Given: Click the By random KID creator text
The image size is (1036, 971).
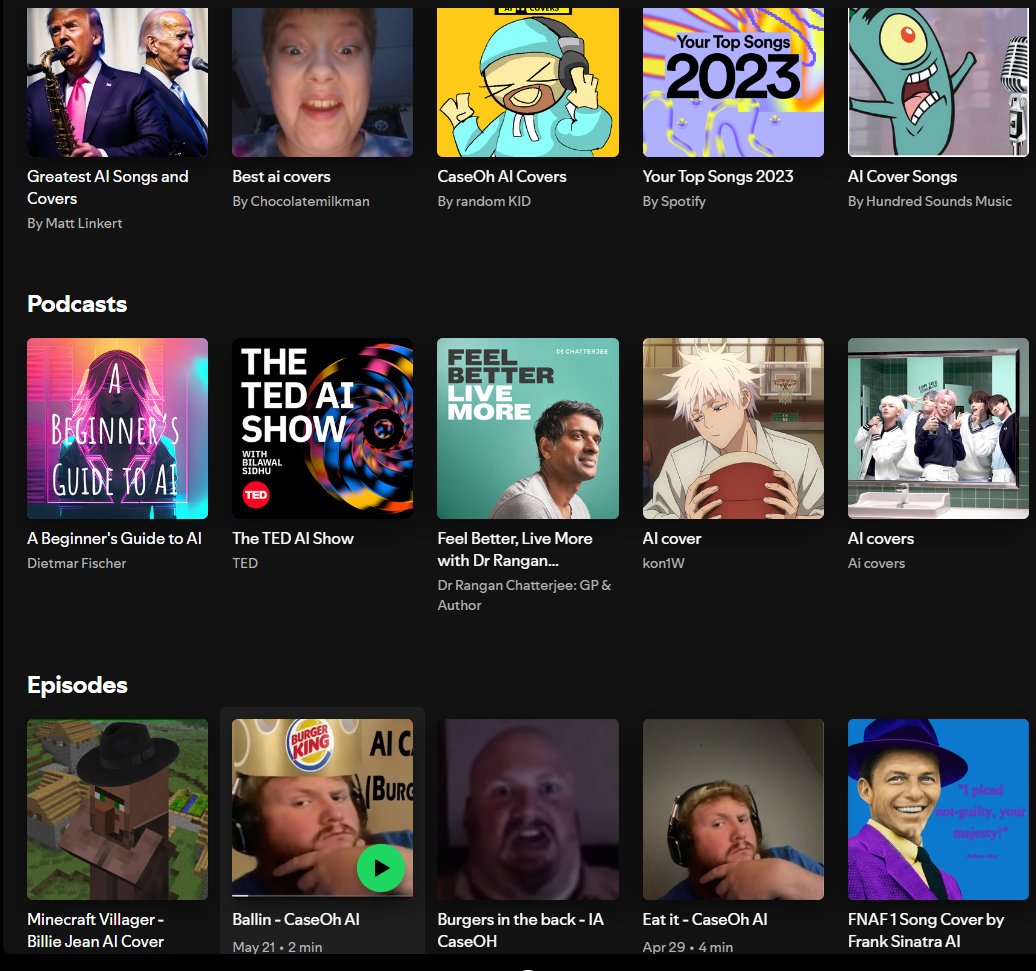Looking at the screenshot, I should tap(484, 201).
